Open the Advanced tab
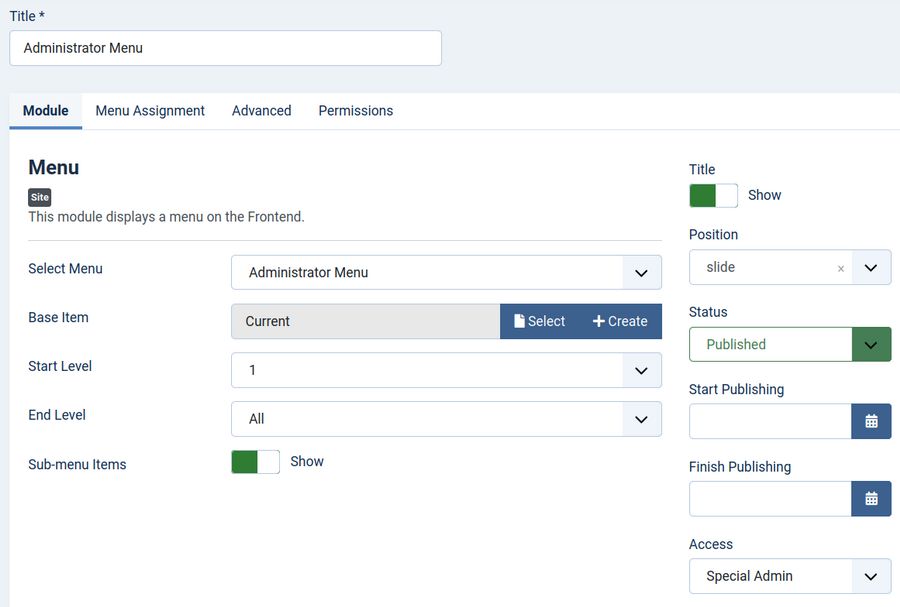The height and width of the screenshot is (607, 900). 261,111
